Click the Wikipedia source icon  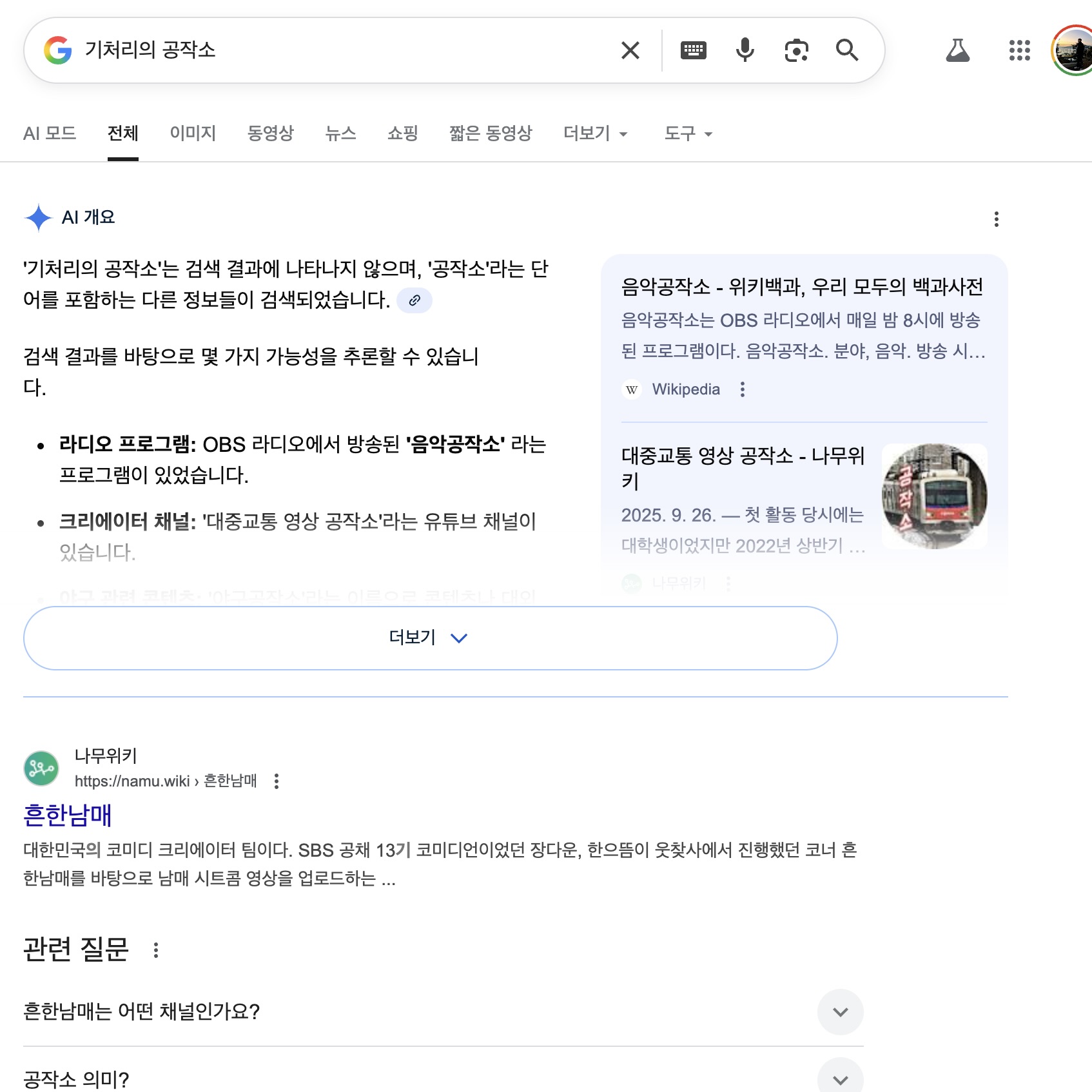pyautogui.click(x=631, y=389)
